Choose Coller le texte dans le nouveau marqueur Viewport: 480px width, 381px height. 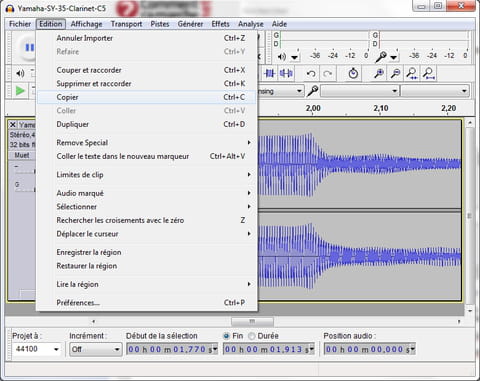coord(147,156)
